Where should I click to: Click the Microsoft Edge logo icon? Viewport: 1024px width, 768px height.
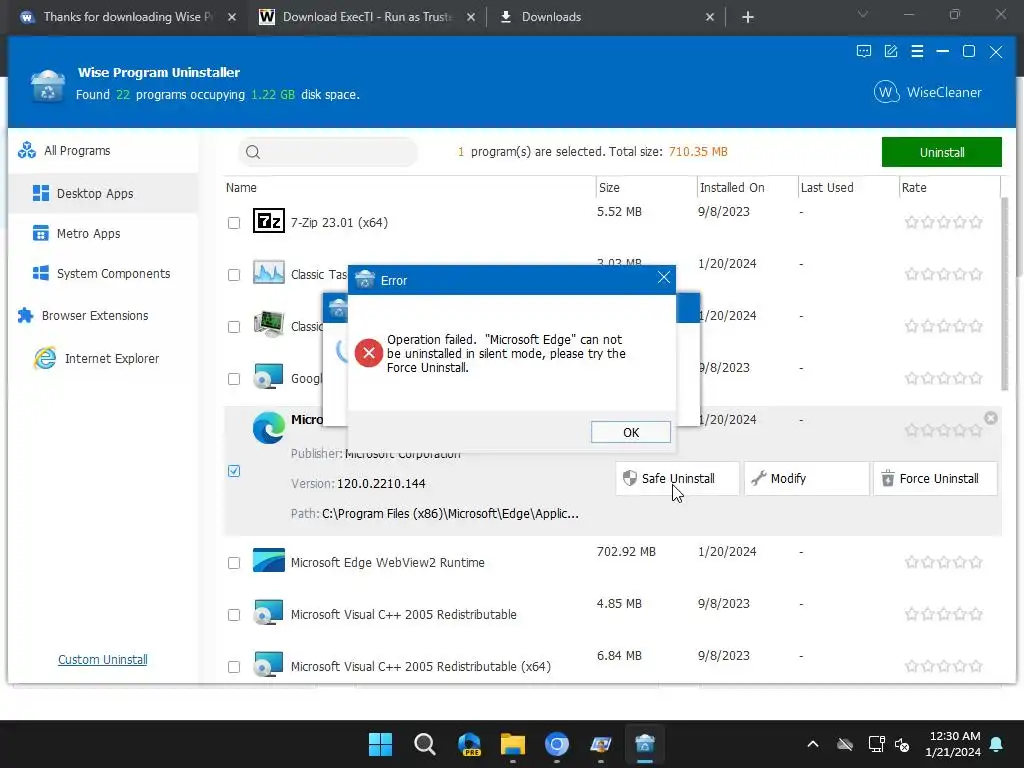(268, 428)
